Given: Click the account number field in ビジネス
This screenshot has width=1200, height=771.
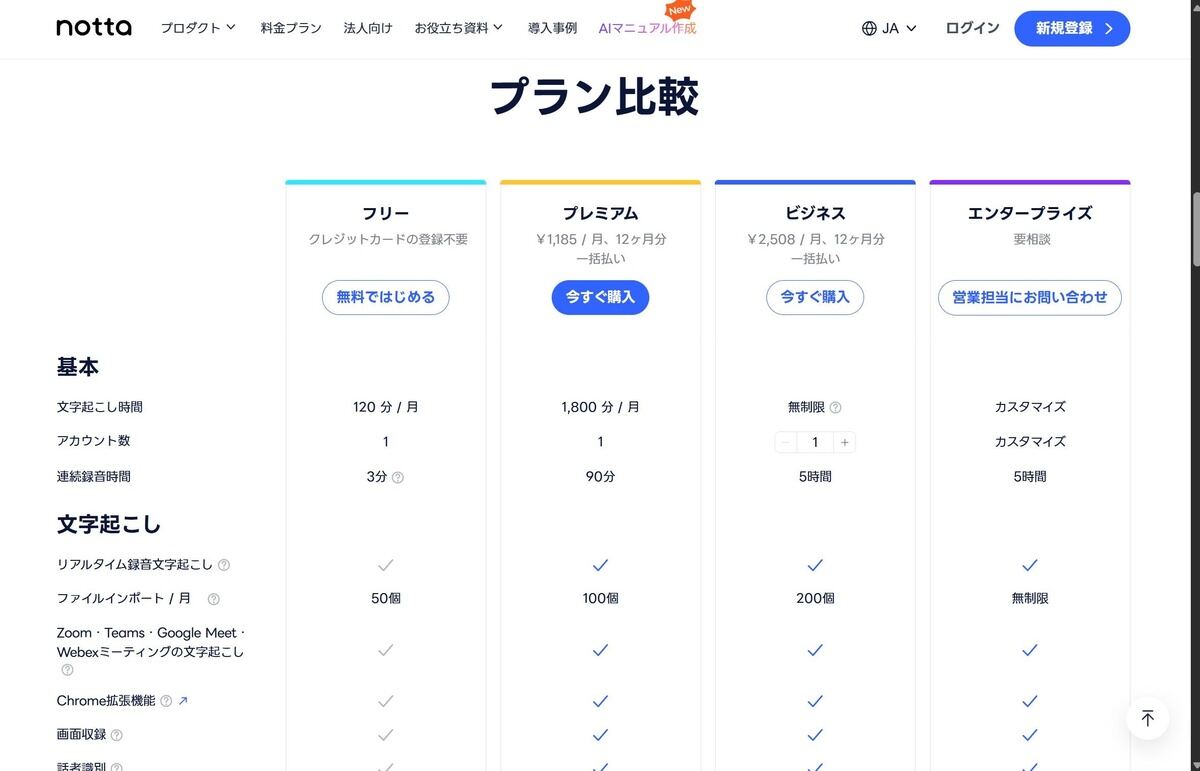Looking at the screenshot, I should click(815, 442).
